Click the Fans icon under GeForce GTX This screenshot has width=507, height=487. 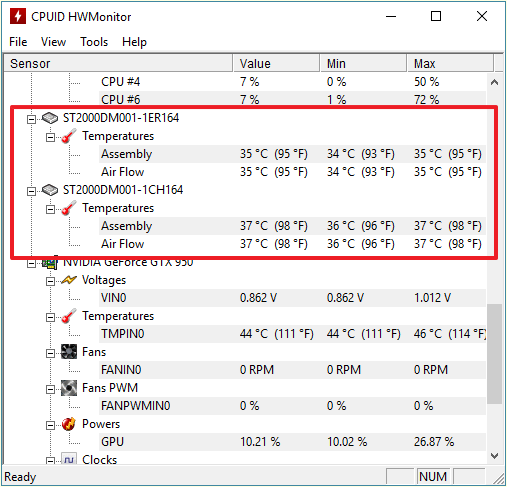69,352
